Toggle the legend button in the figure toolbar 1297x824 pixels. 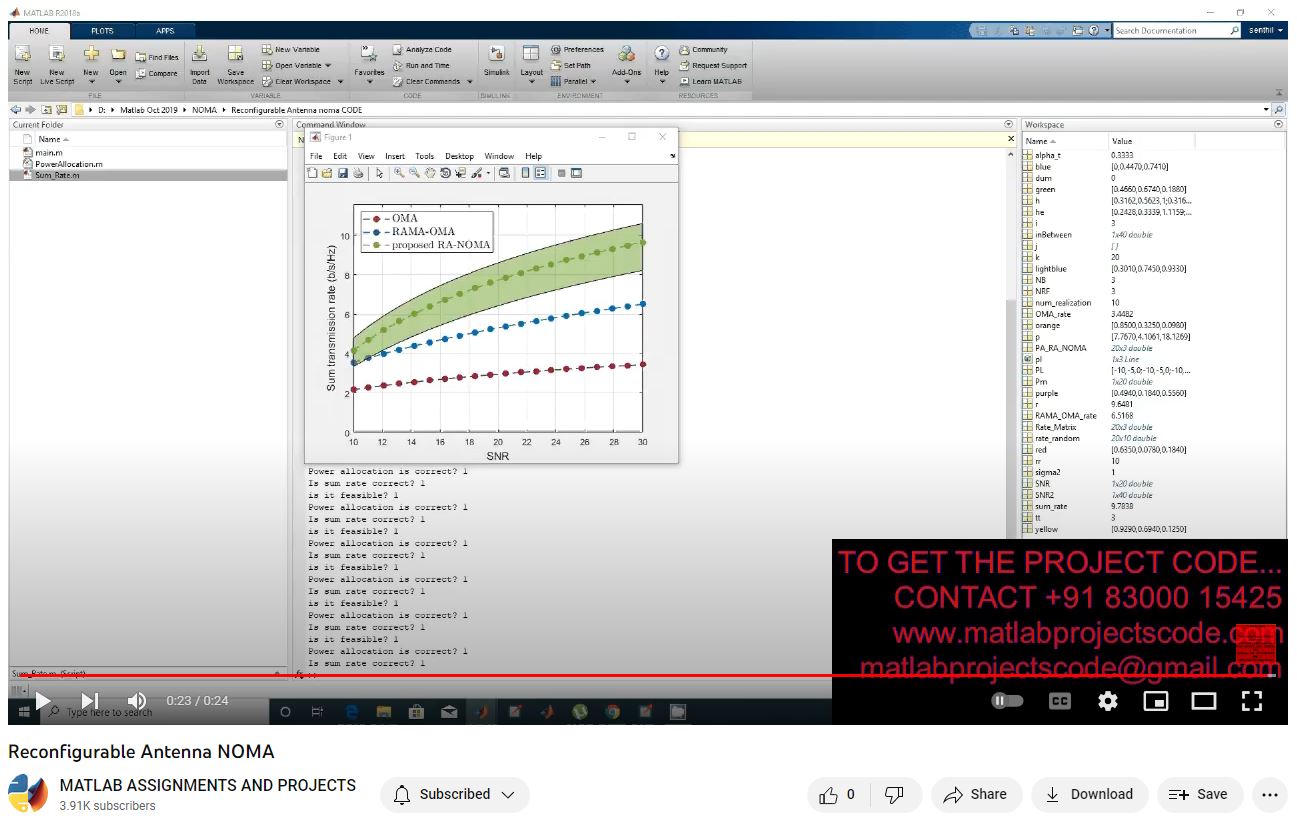(x=540, y=173)
